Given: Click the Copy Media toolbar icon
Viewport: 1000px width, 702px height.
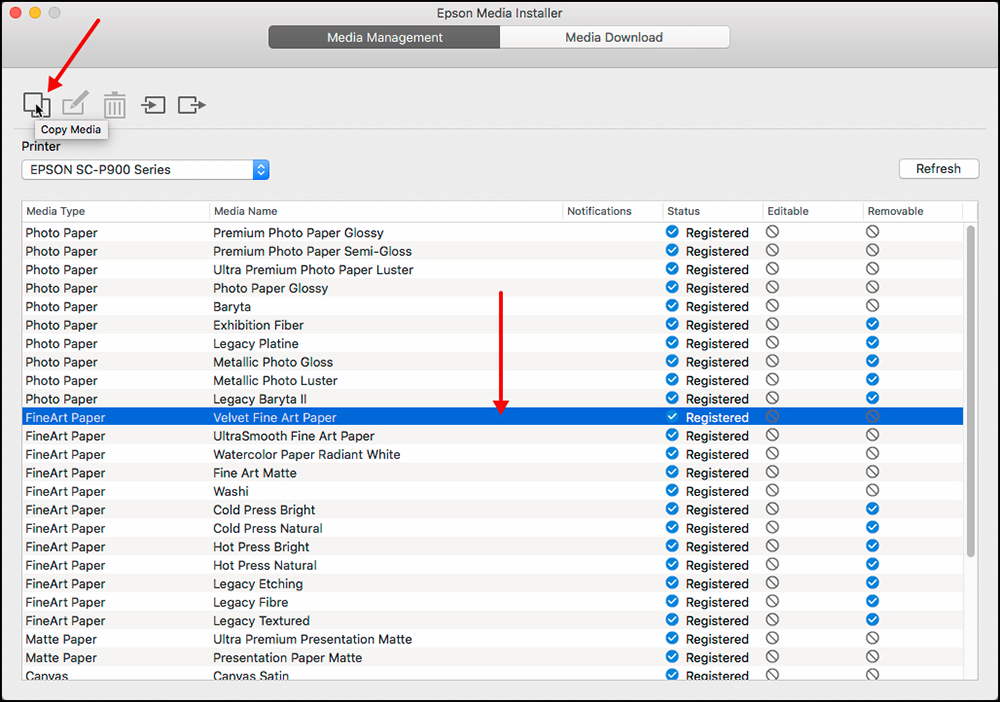Looking at the screenshot, I should click(x=36, y=105).
